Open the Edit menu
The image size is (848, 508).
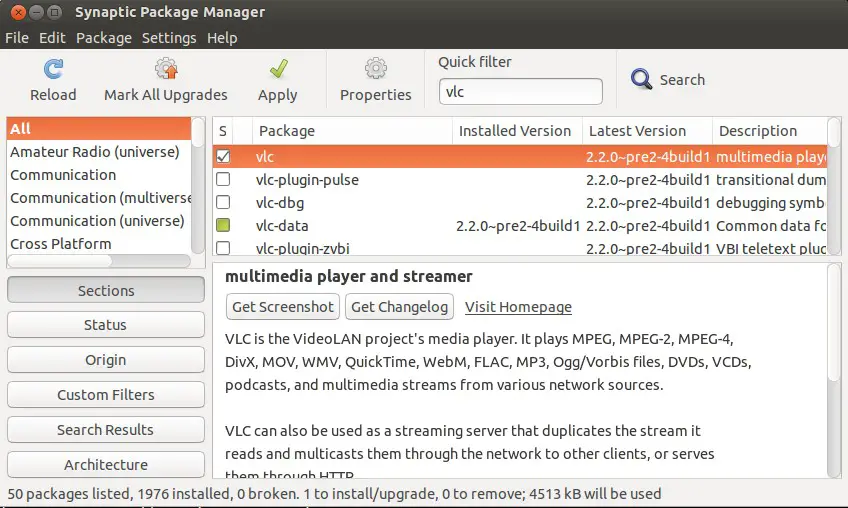(x=52, y=38)
